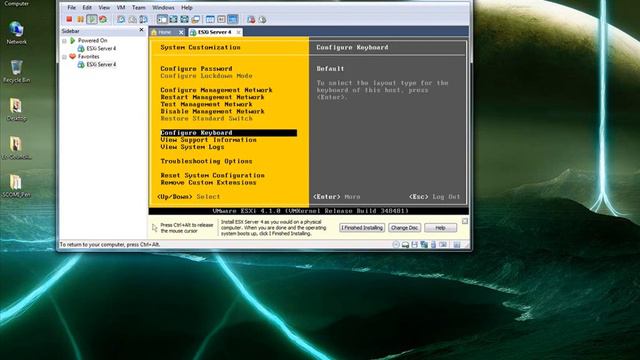
Task: Select the Recycle Bin desktop icon
Action: (16, 71)
